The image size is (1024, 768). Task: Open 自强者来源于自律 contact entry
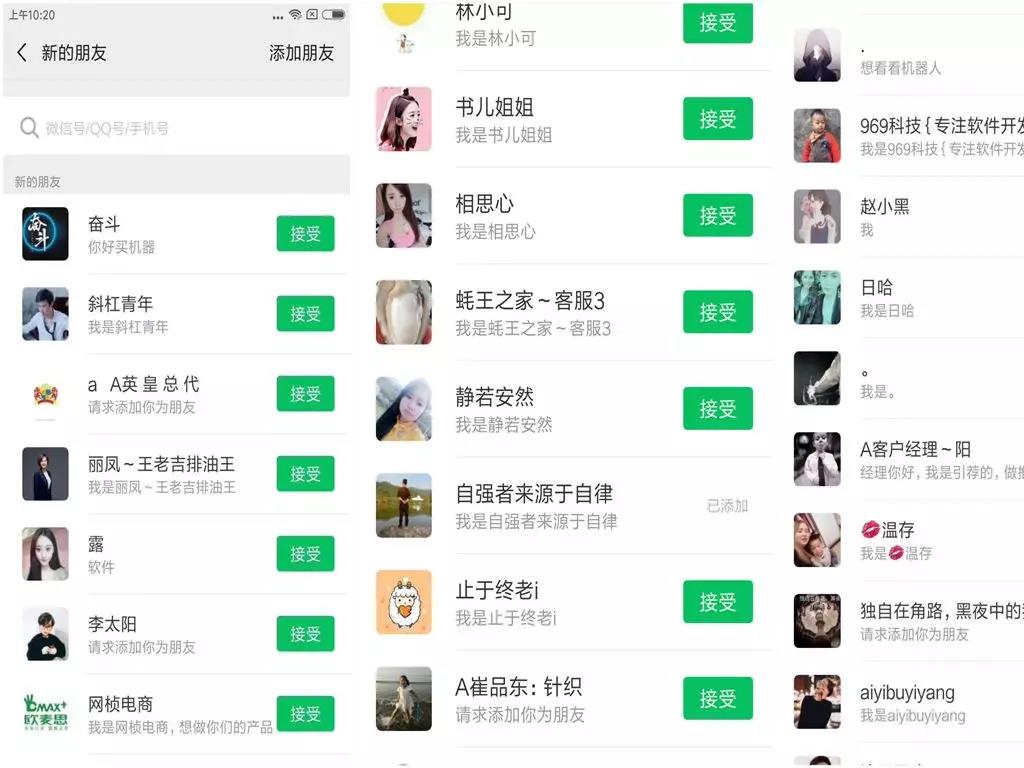(573, 506)
